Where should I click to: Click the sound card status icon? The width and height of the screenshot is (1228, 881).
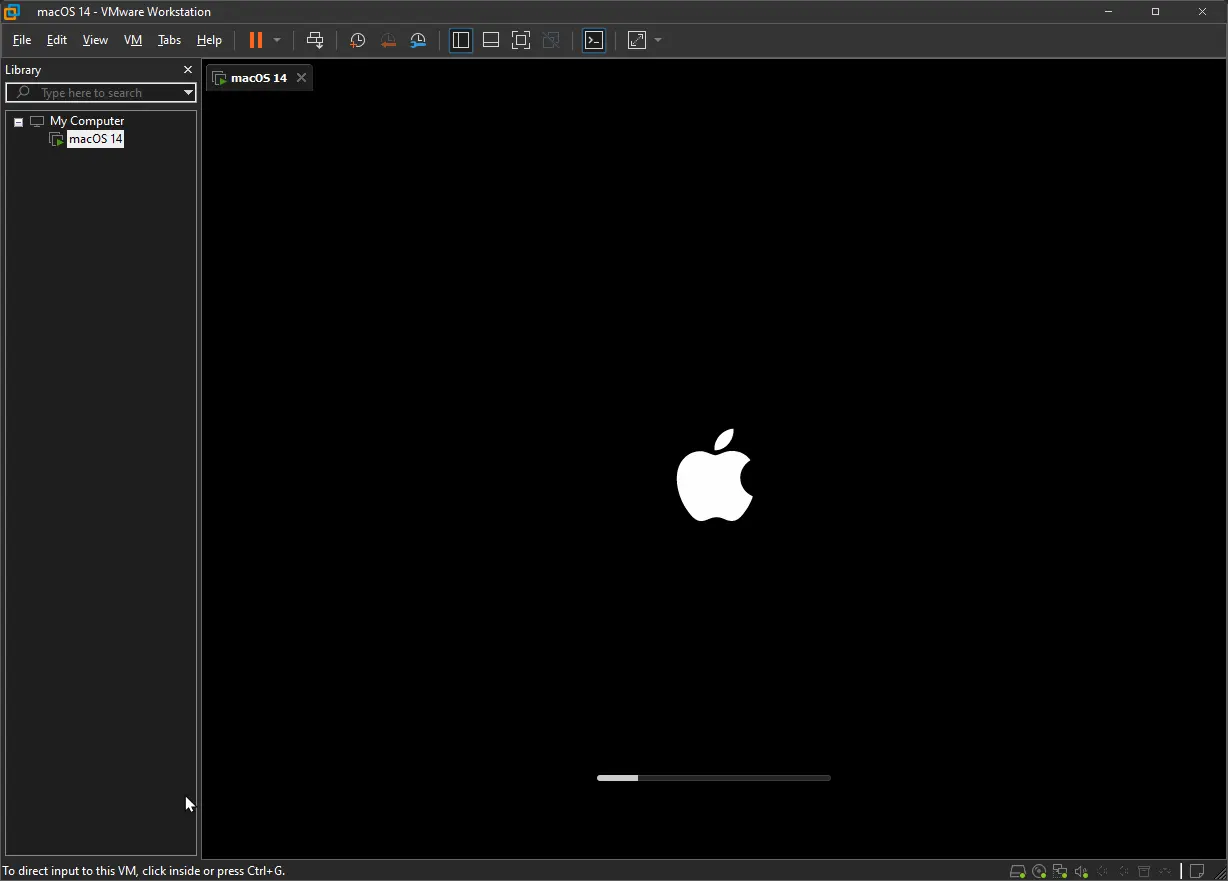pos(1081,871)
